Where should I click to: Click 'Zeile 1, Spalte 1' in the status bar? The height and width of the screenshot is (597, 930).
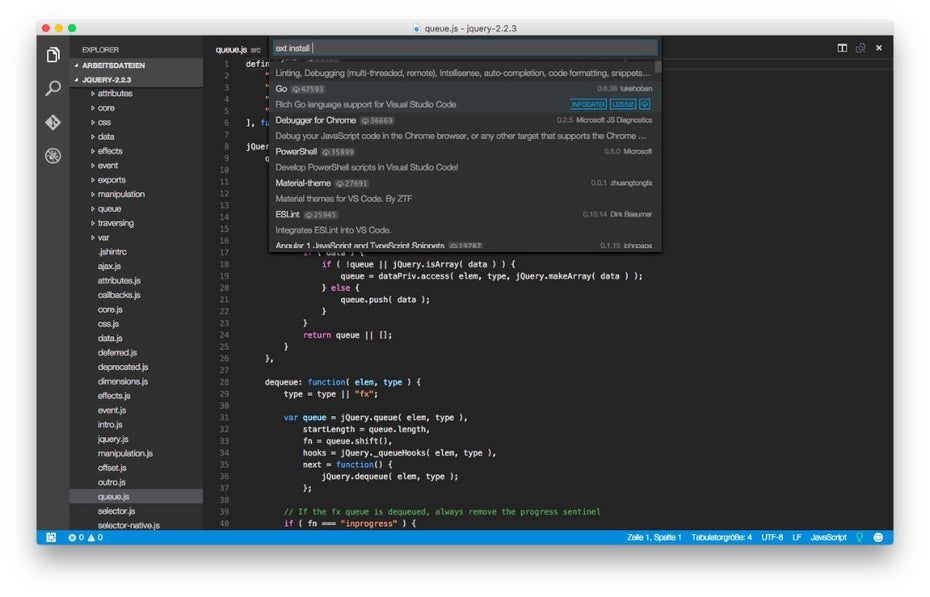click(654, 538)
